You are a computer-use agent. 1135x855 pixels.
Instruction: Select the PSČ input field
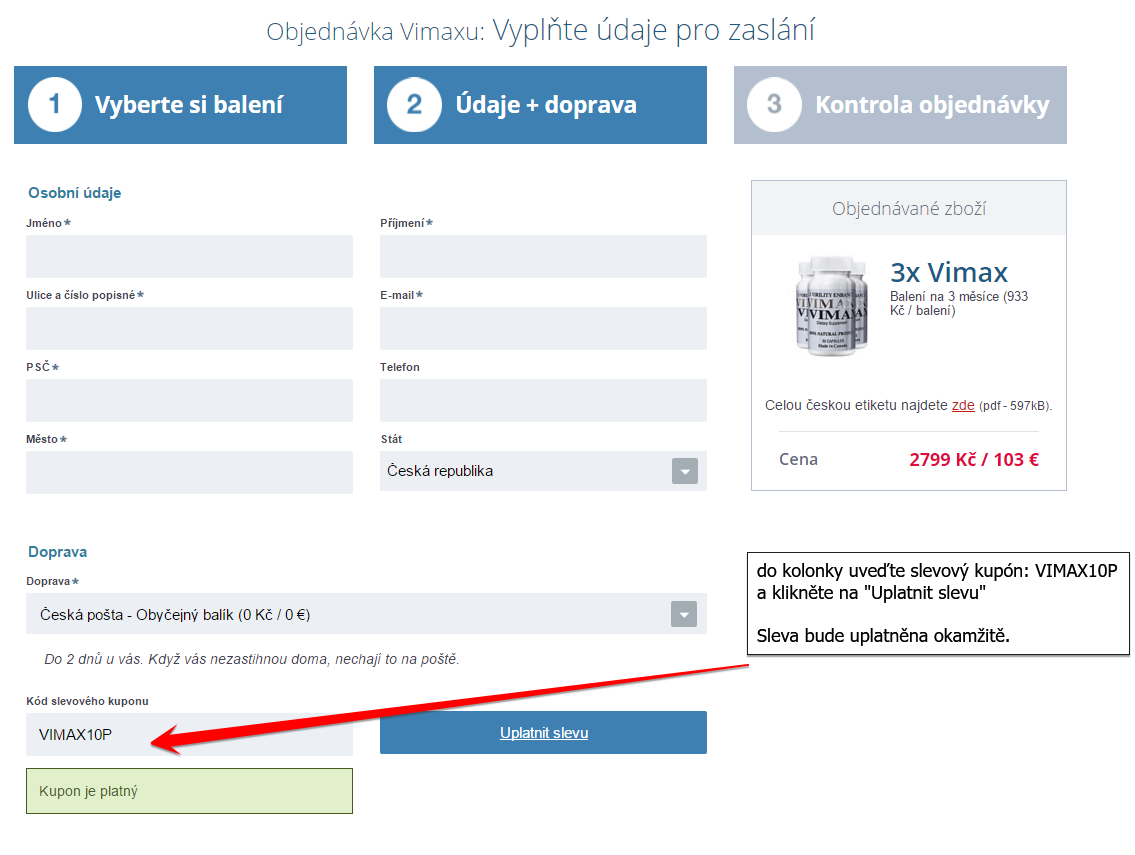click(x=189, y=400)
